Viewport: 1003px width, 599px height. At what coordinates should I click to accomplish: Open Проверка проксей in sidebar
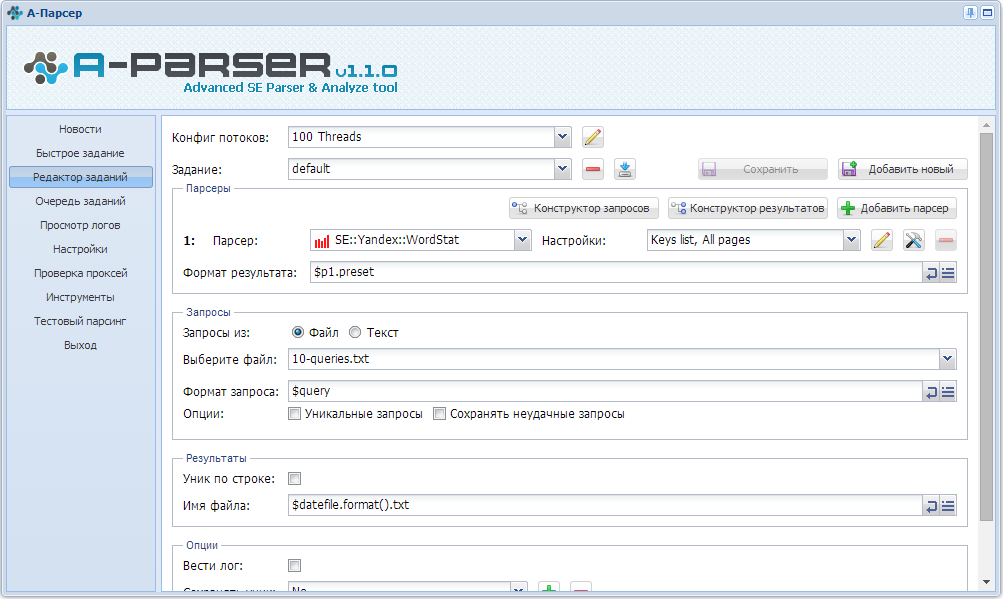[81, 273]
